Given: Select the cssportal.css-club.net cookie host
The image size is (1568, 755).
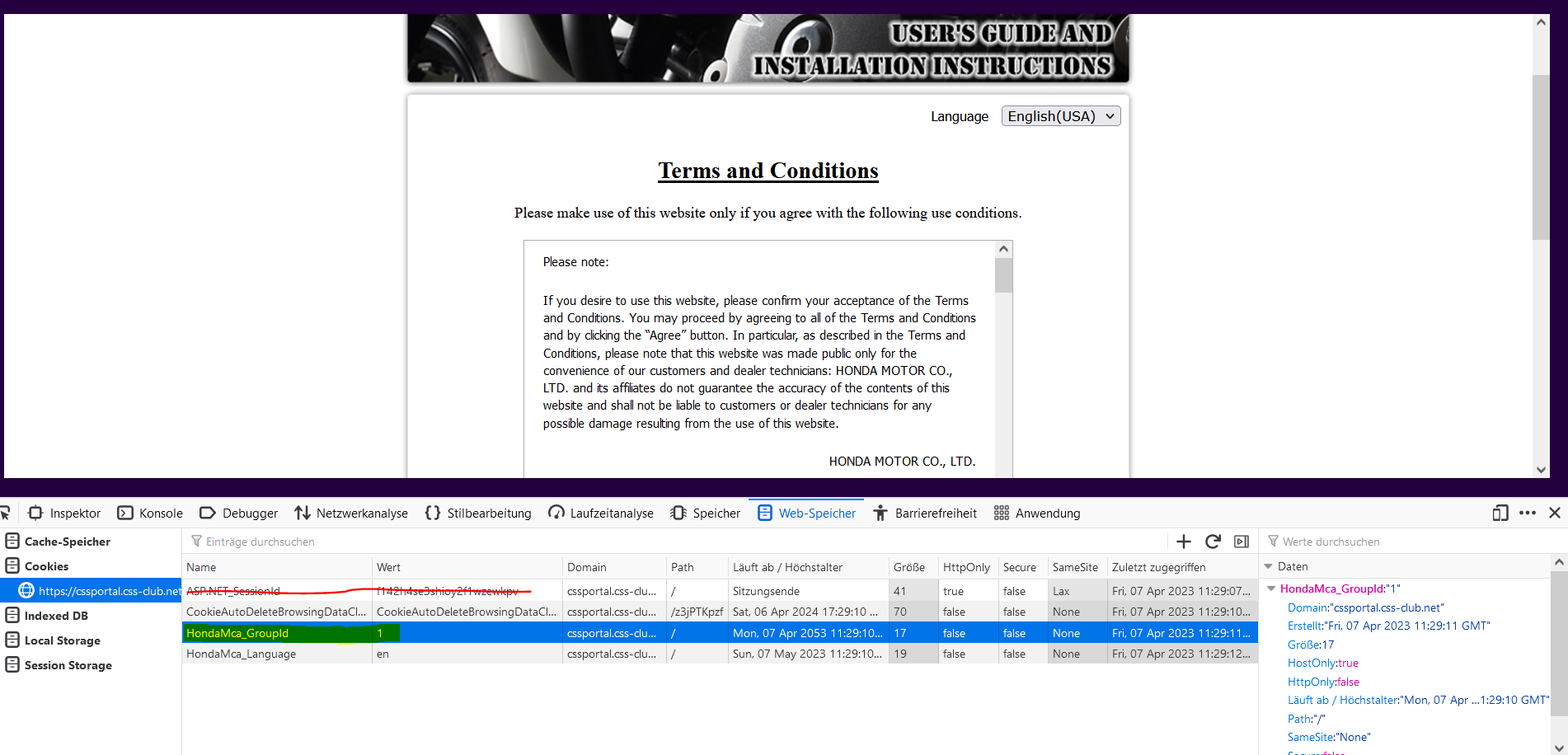Looking at the screenshot, I should click(x=109, y=591).
